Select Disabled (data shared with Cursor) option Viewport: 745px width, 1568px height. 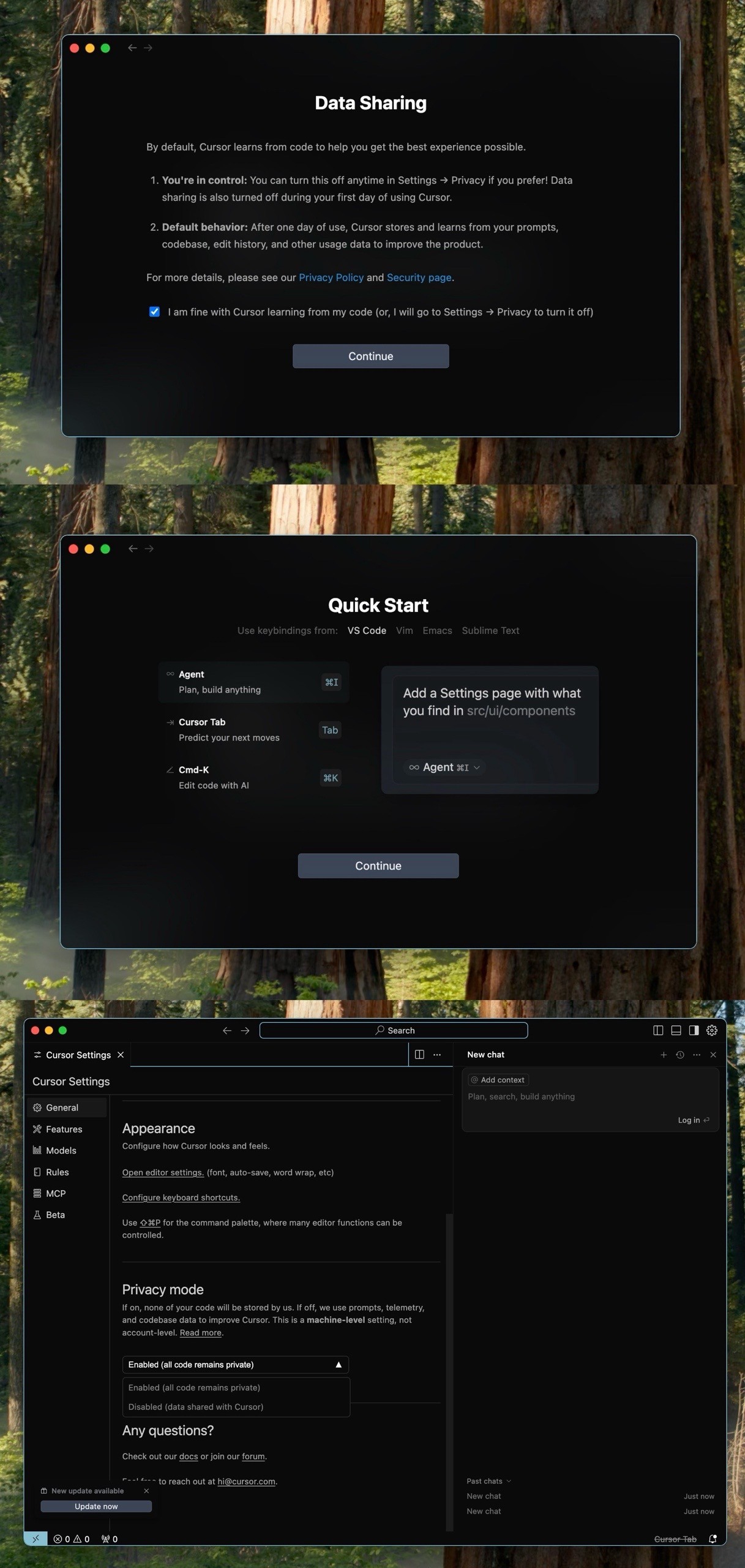[236, 1407]
